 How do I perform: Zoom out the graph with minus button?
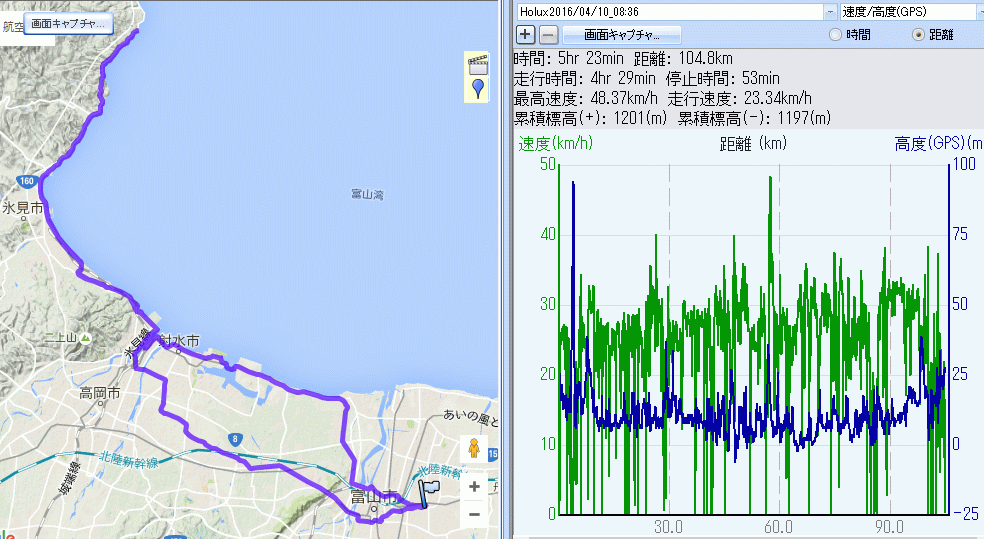[549, 35]
